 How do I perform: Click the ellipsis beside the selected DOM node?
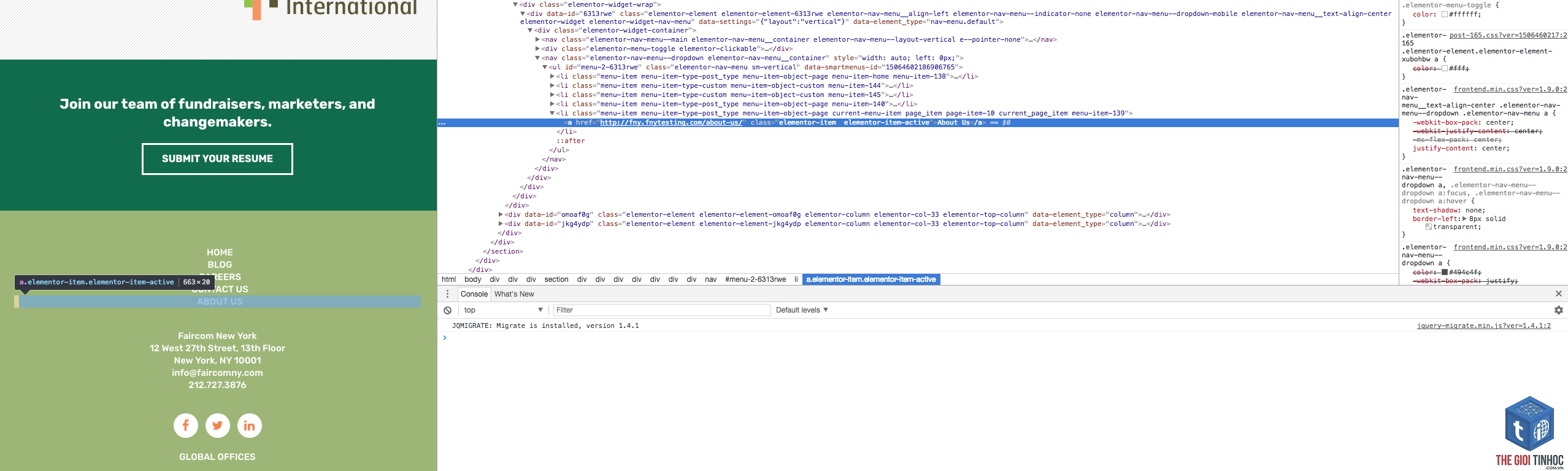[x=442, y=123]
